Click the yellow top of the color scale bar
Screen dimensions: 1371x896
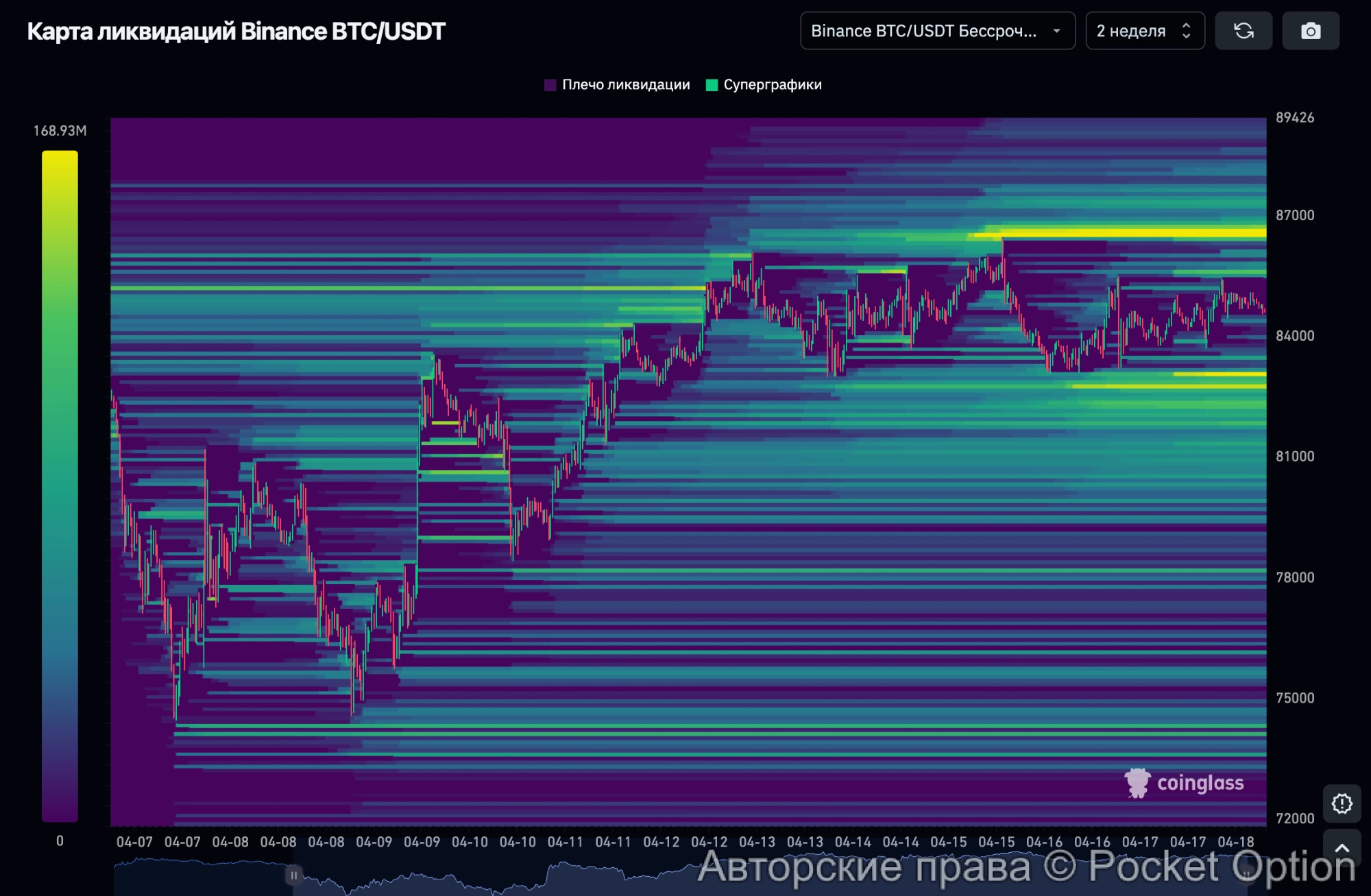60,159
